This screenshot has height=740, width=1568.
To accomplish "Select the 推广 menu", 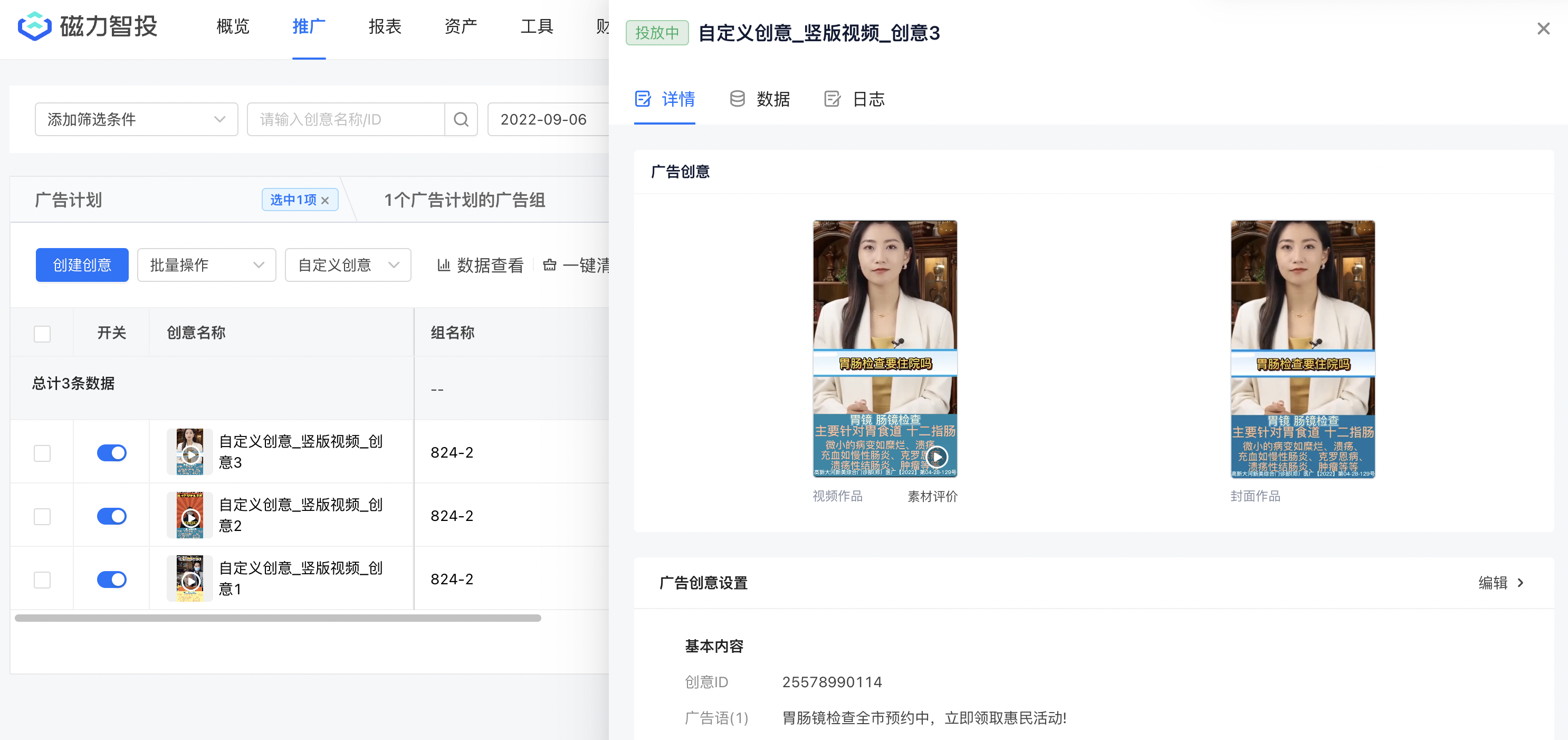I will [x=309, y=26].
